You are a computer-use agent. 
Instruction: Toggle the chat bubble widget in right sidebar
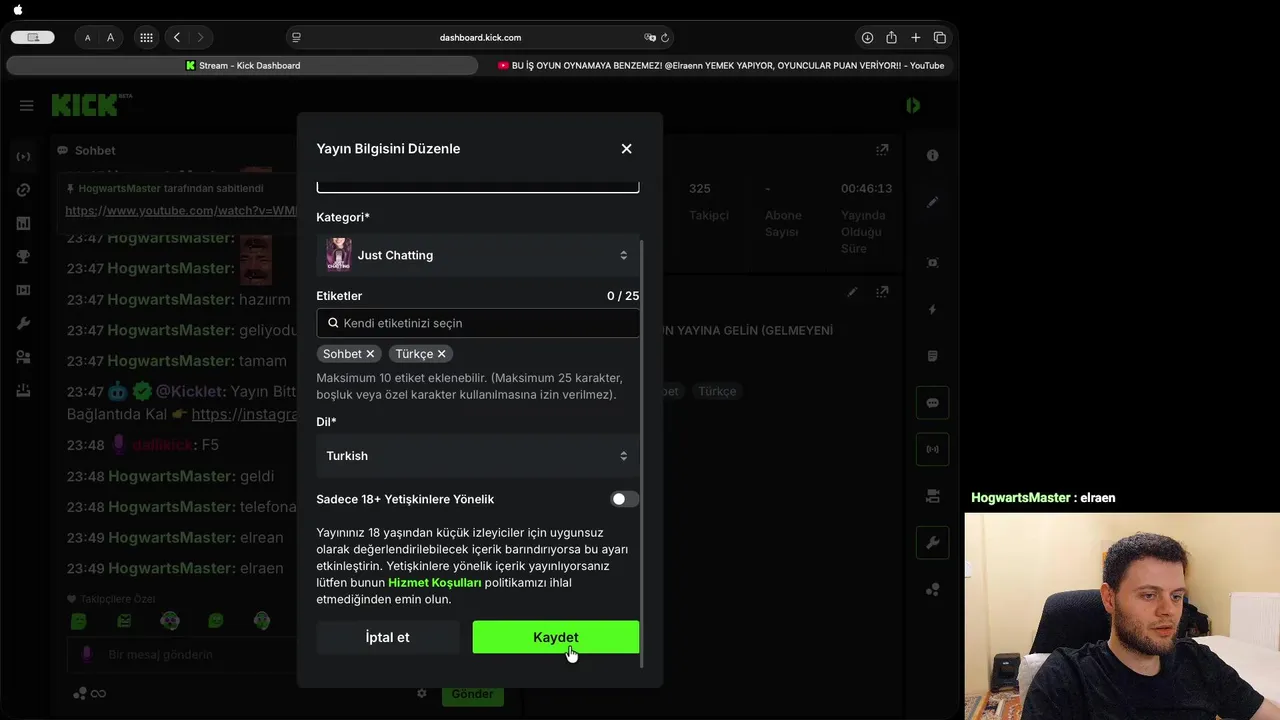pos(932,403)
